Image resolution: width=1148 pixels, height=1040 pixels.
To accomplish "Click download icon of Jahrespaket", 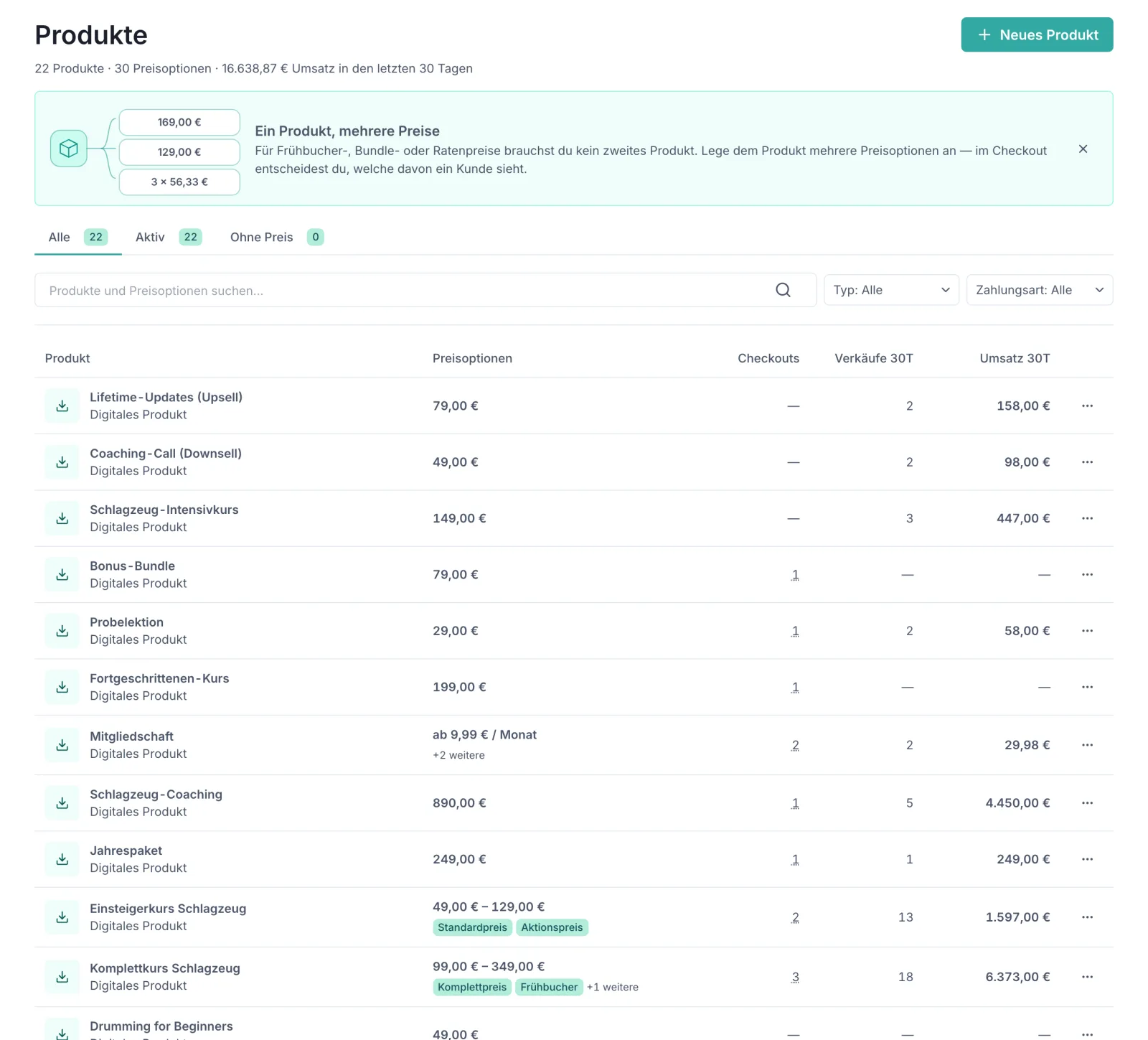I will coord(62,859).
